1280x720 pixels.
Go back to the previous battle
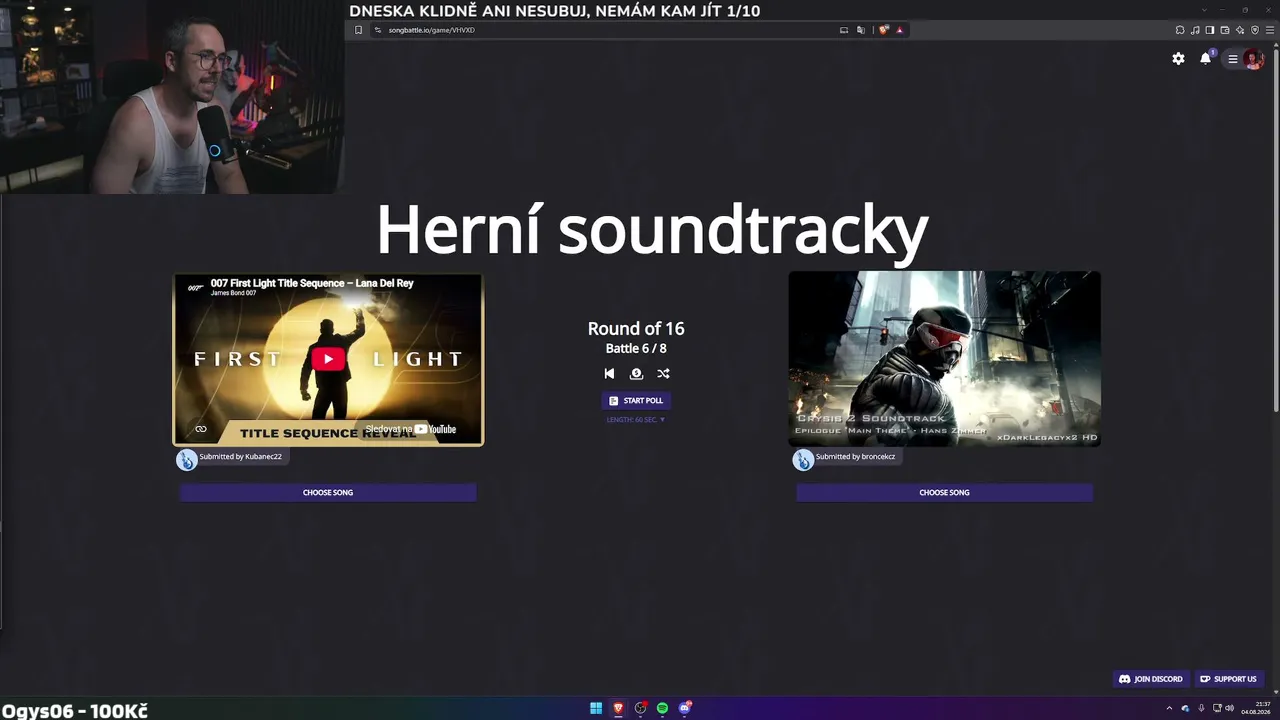(x=609, y=374)
